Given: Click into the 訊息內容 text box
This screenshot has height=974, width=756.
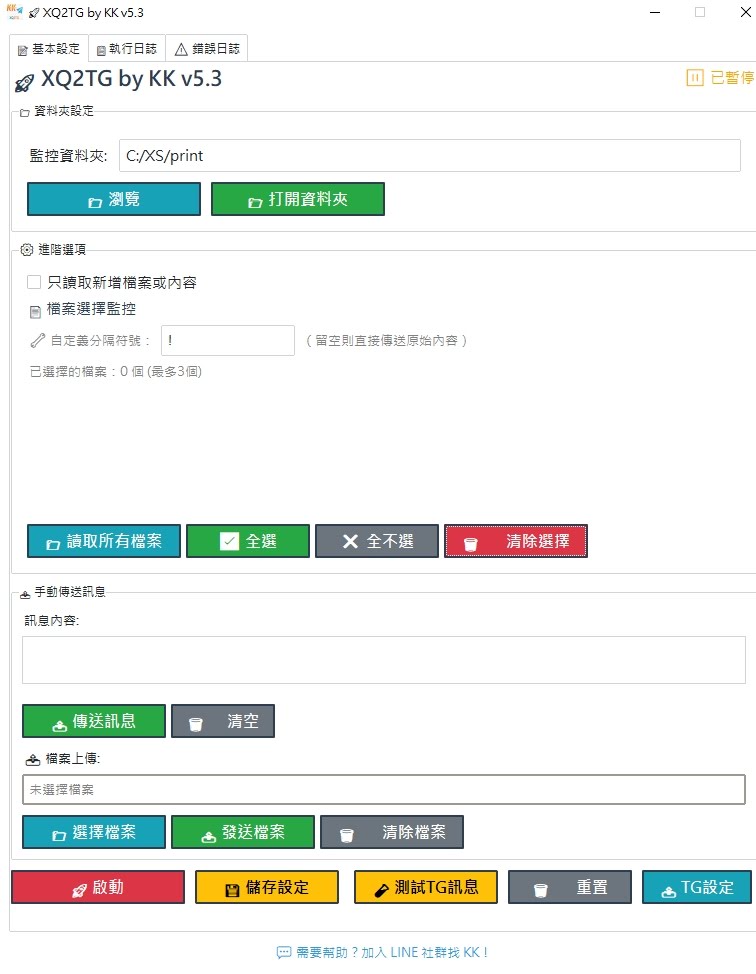Looking at the screenshot, I should [x=383, y=660].
